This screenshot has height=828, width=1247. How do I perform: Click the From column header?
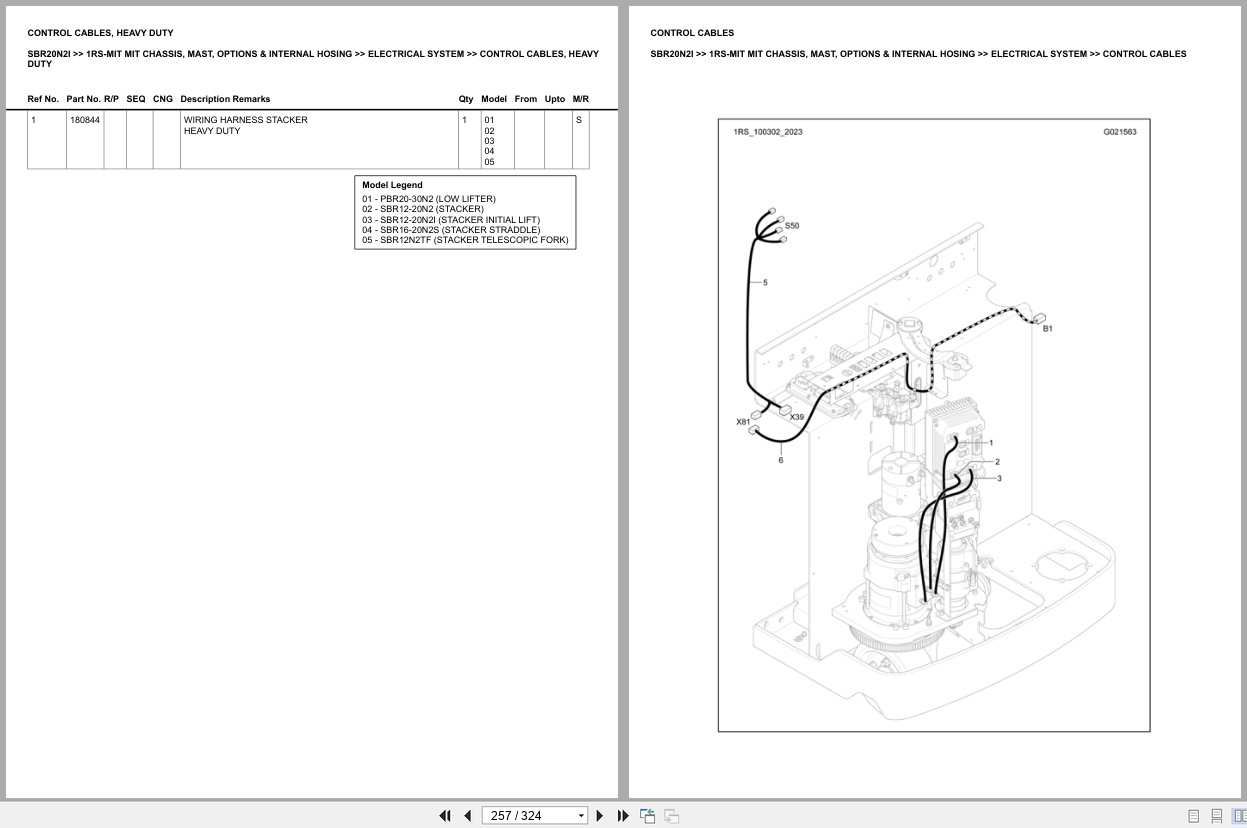[x=525, y=99]
